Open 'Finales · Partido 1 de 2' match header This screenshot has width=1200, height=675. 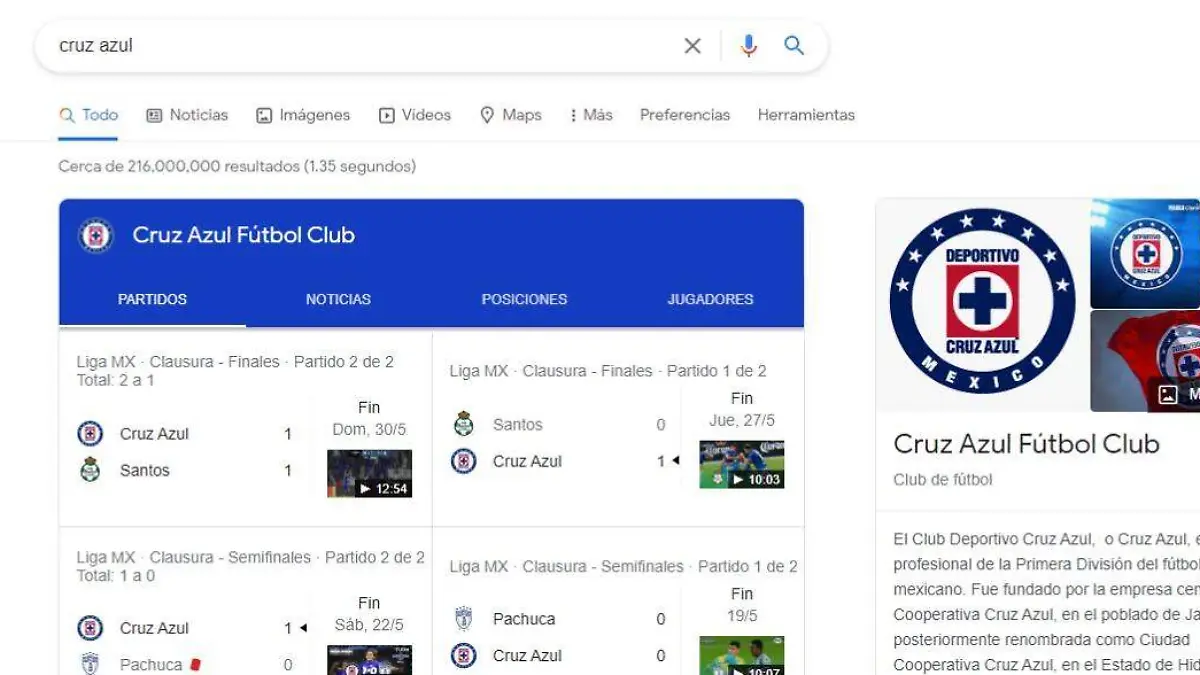608,371
